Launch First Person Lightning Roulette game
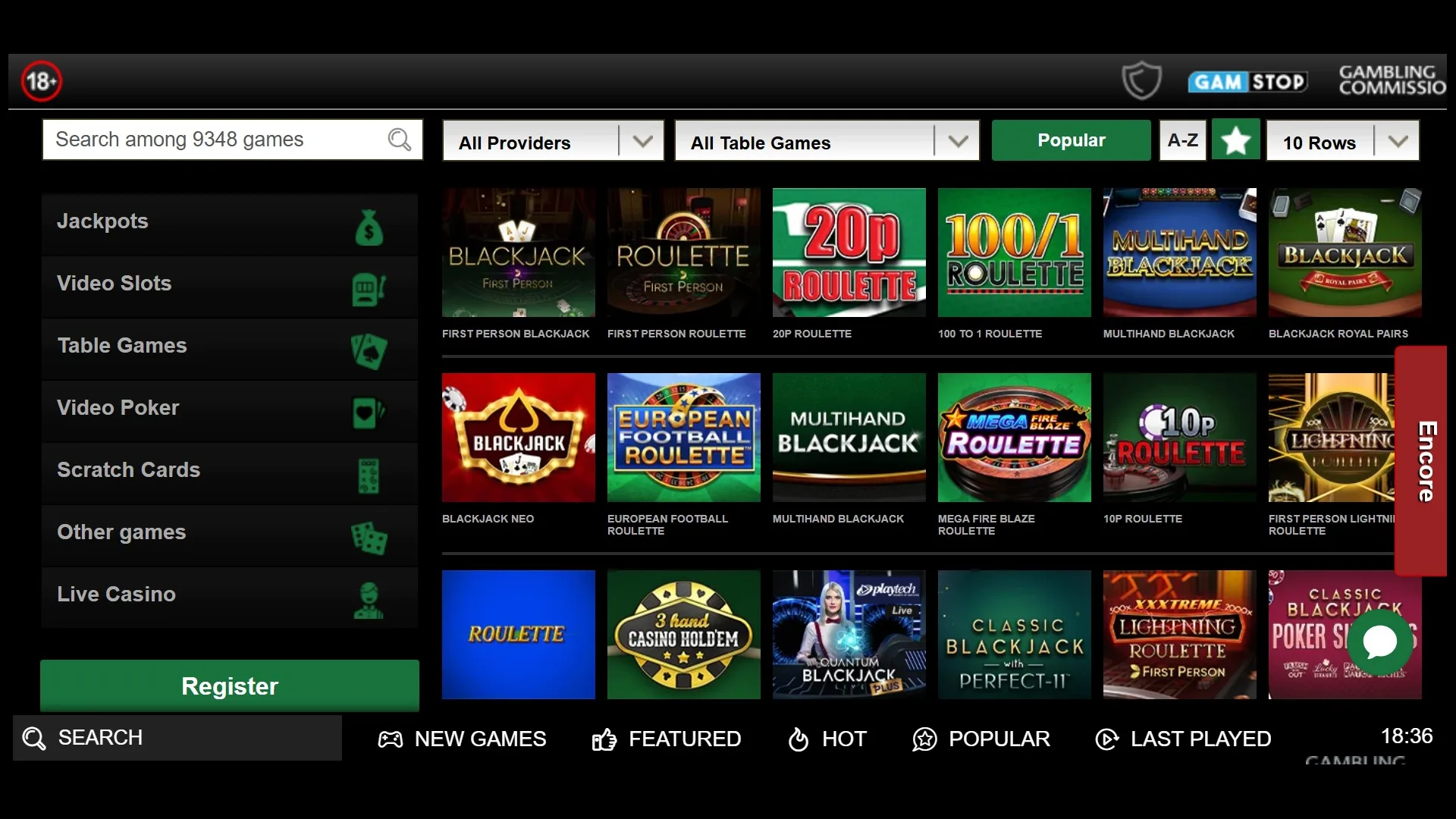Image resolution: width=1456 pixels, height=819 pixels. point(1332,438)
